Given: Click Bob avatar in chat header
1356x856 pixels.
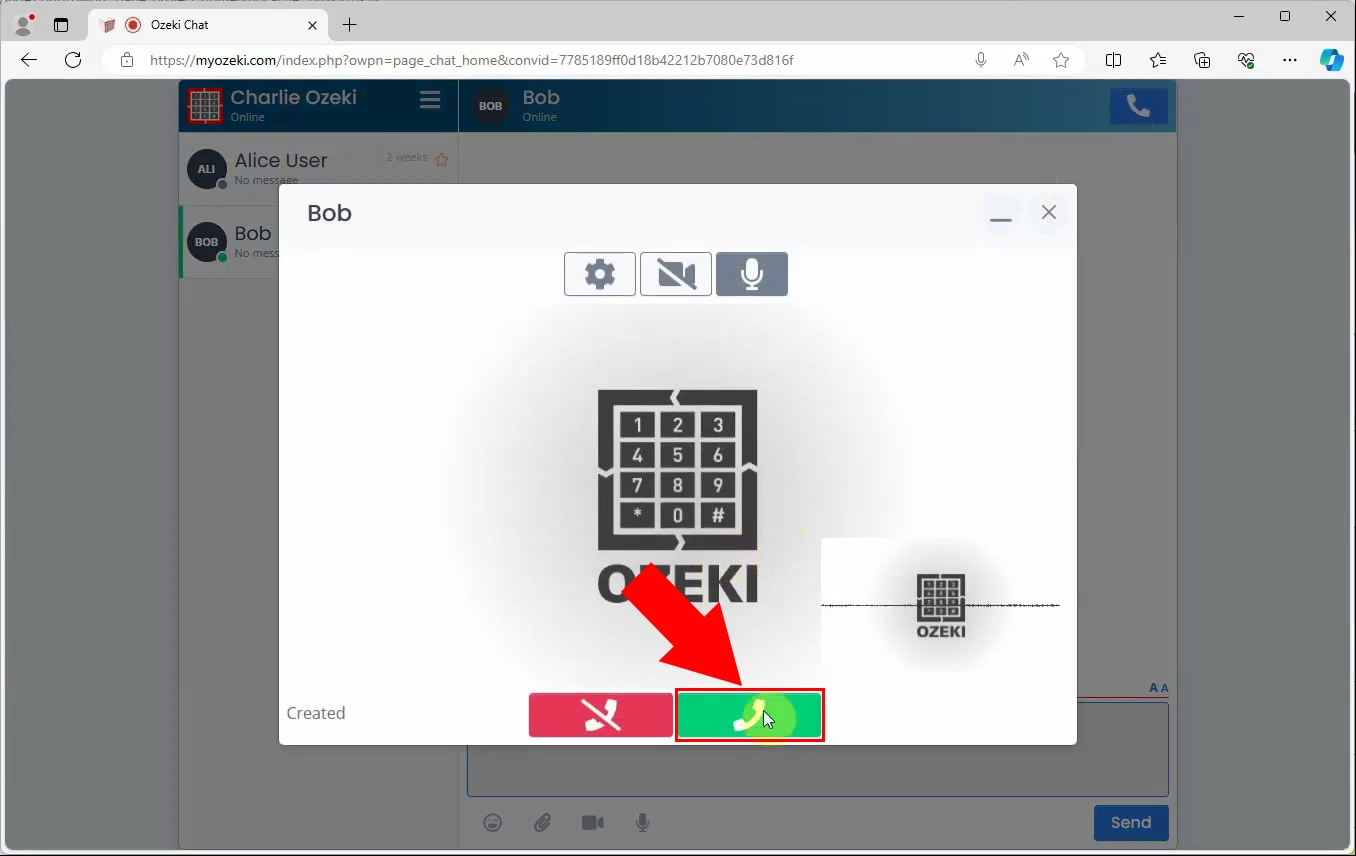Looking at the screenshot, I should pos(490,105).
